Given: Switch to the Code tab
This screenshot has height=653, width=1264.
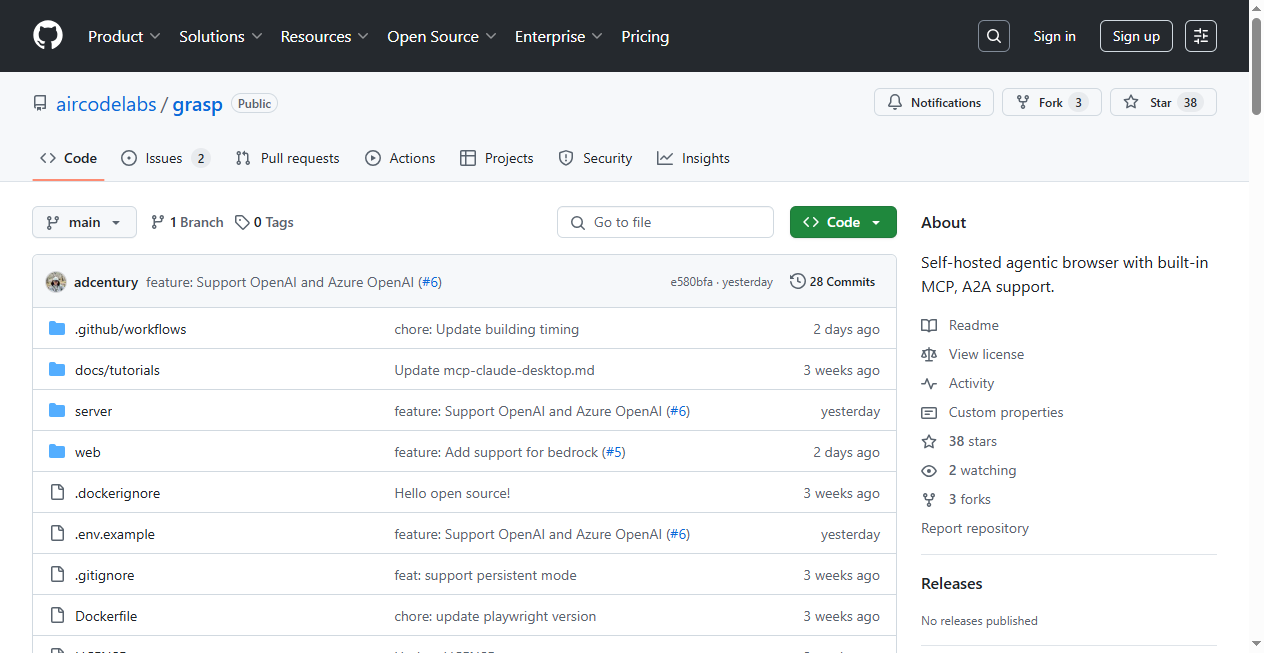Looking at the screenshot, I should (x=68, y=158).
